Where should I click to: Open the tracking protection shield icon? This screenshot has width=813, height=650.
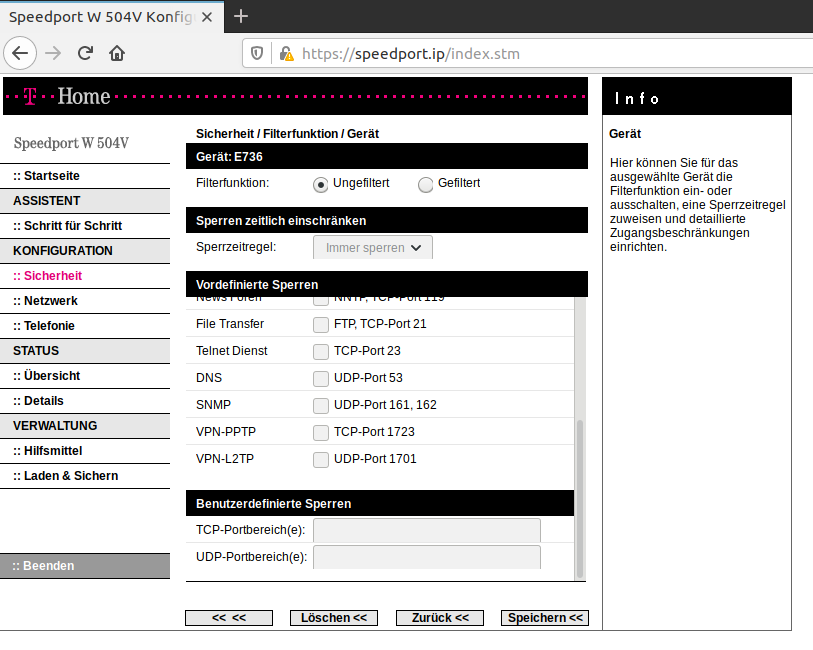tap(257, 53)
